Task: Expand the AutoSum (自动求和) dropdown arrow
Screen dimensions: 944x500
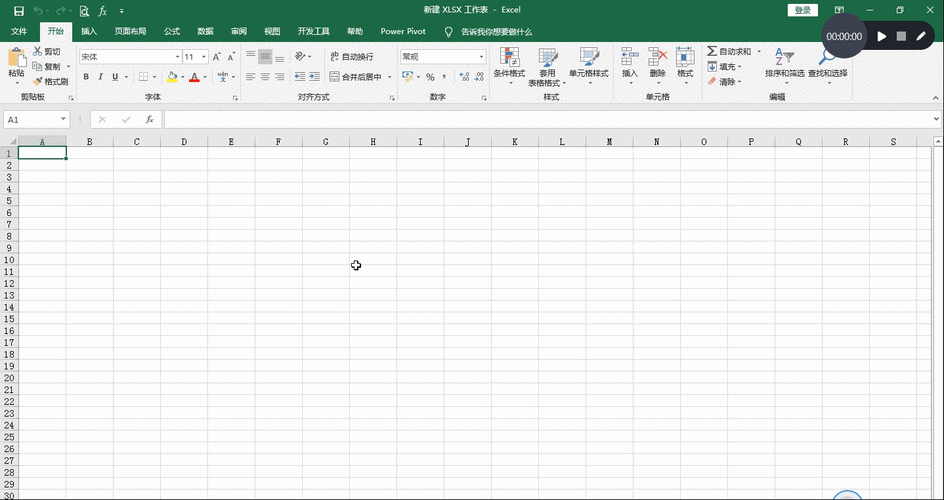Action: [759, 52]
